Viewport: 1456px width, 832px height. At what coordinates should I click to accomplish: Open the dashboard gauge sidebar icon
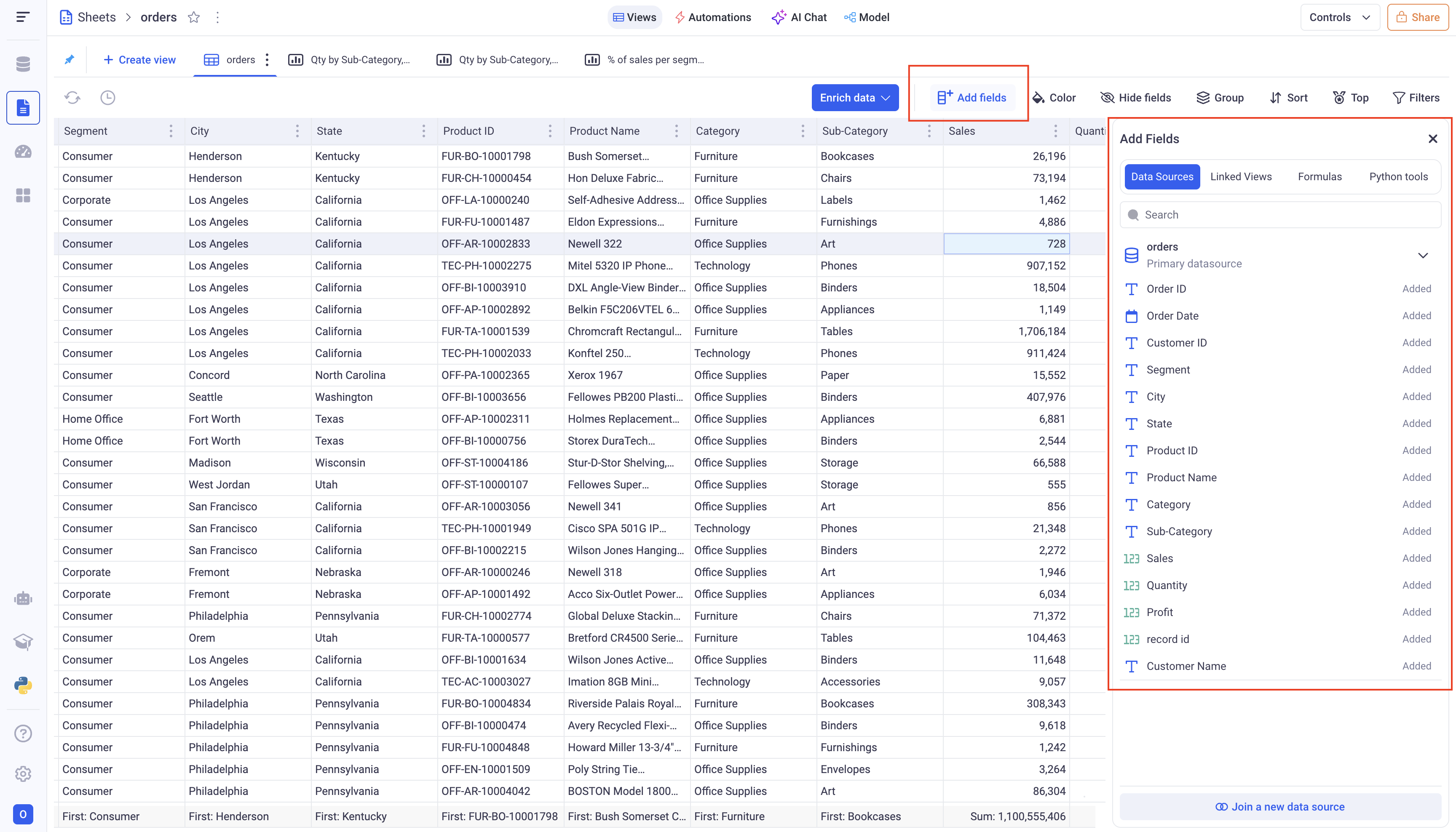click(23, 152)
